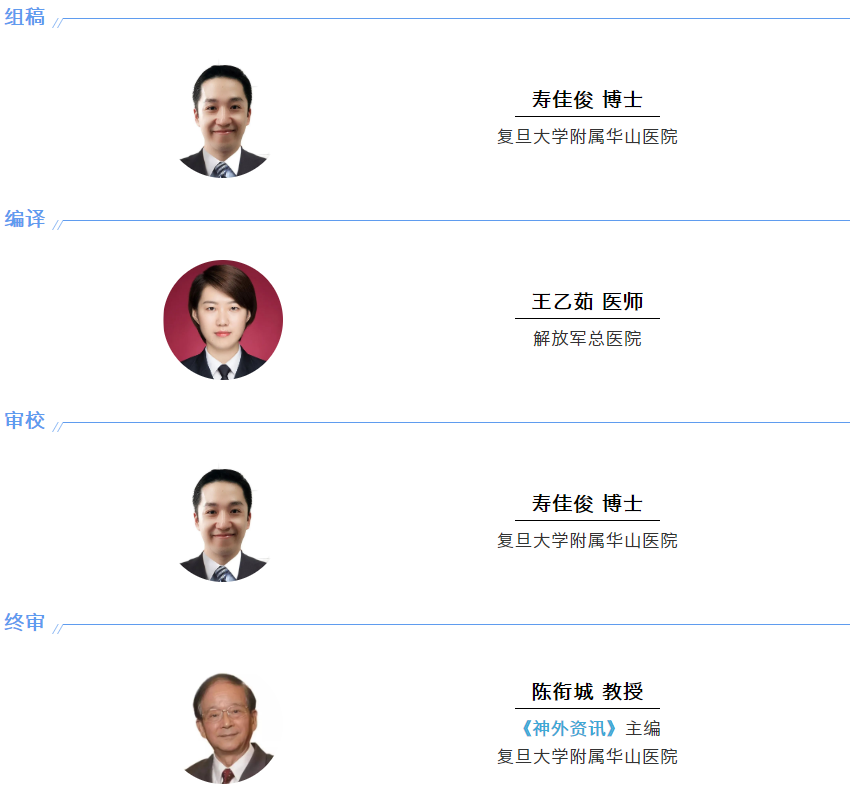Click name 陈衔城 教授
Viewport: 861px width, 795px height.
pos(587,691)
